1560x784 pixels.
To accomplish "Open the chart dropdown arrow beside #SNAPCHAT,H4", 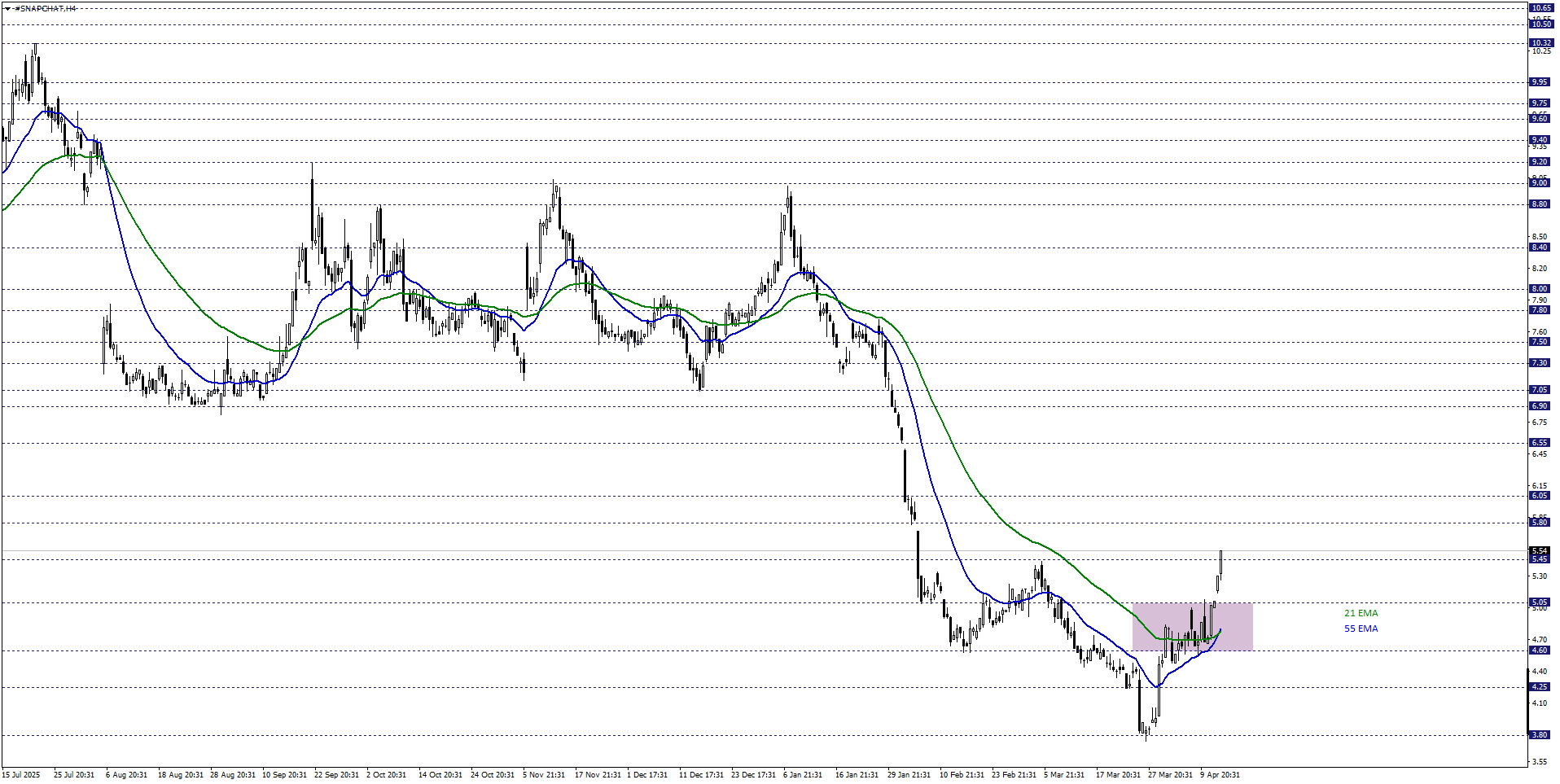I will (x=7, y=8).
